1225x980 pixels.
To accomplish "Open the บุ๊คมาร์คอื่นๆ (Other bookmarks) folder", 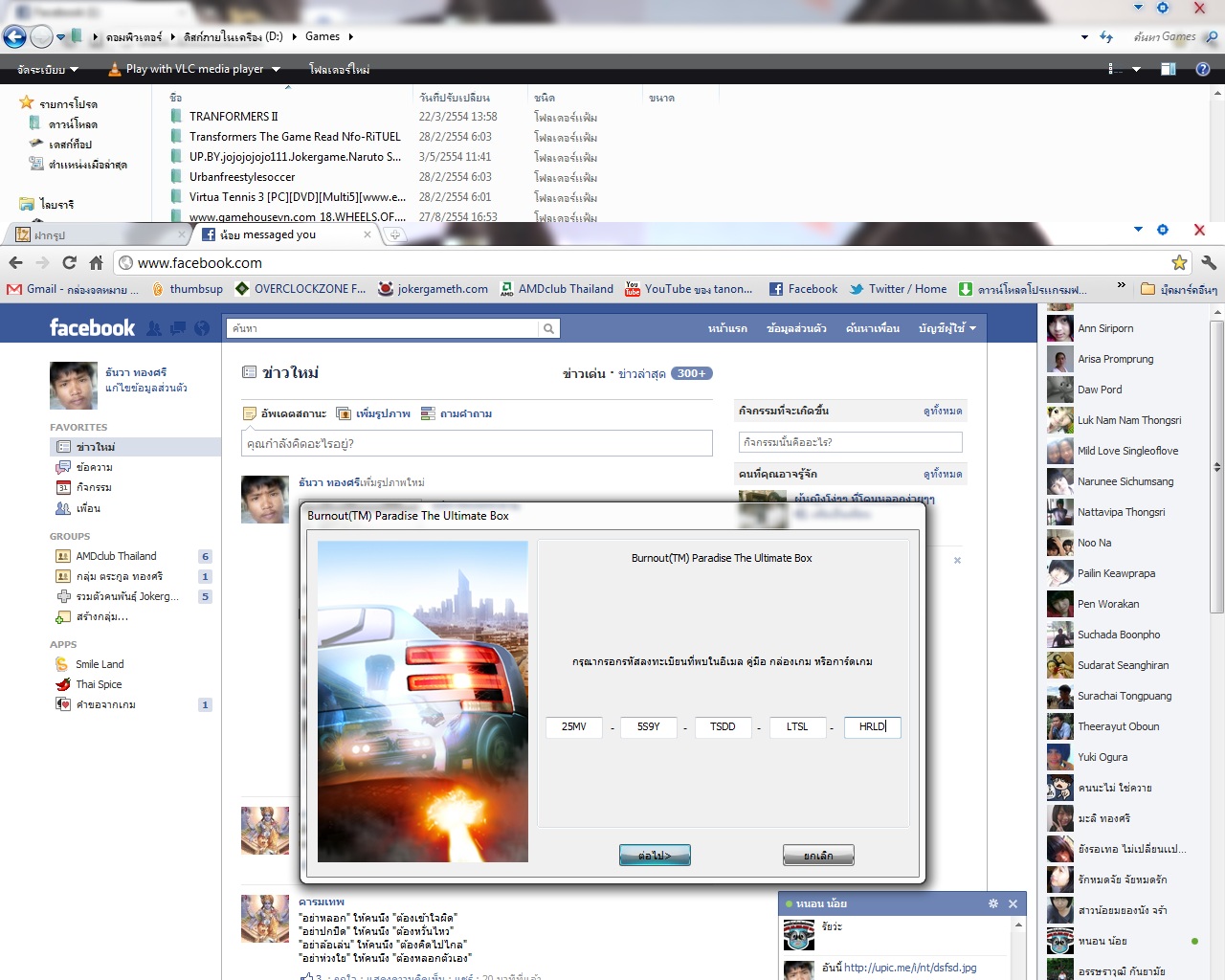I will pyautogui.click(x=1179, y=289).
